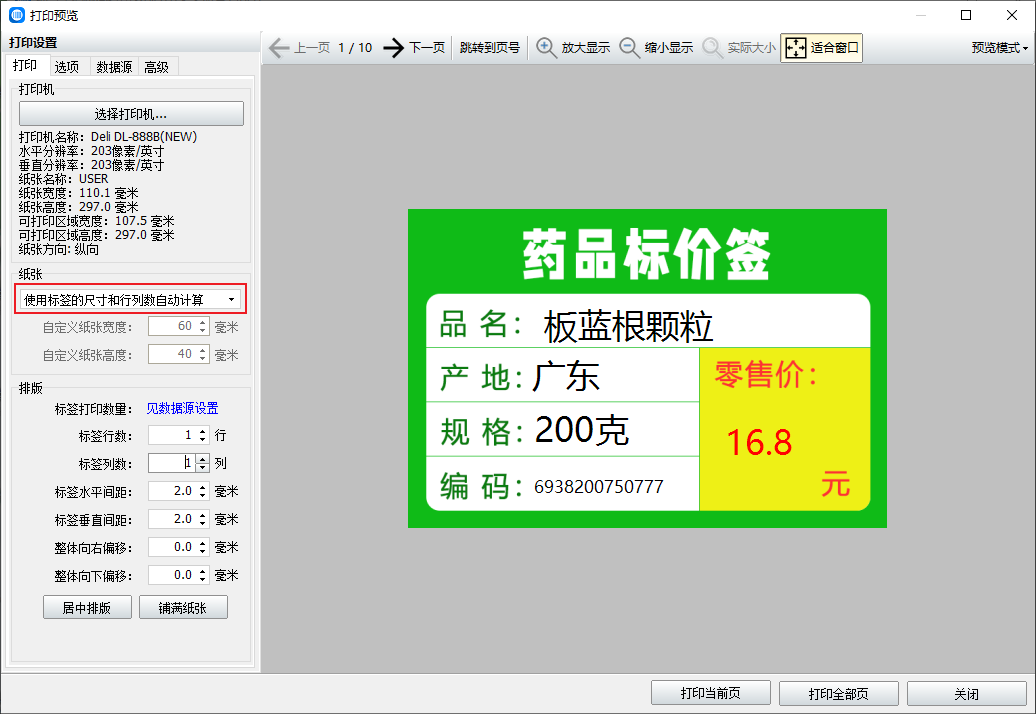The height and width of the screenshot is (714, 1036).
Task: Click 选择打印机... button
Action: 131,114
